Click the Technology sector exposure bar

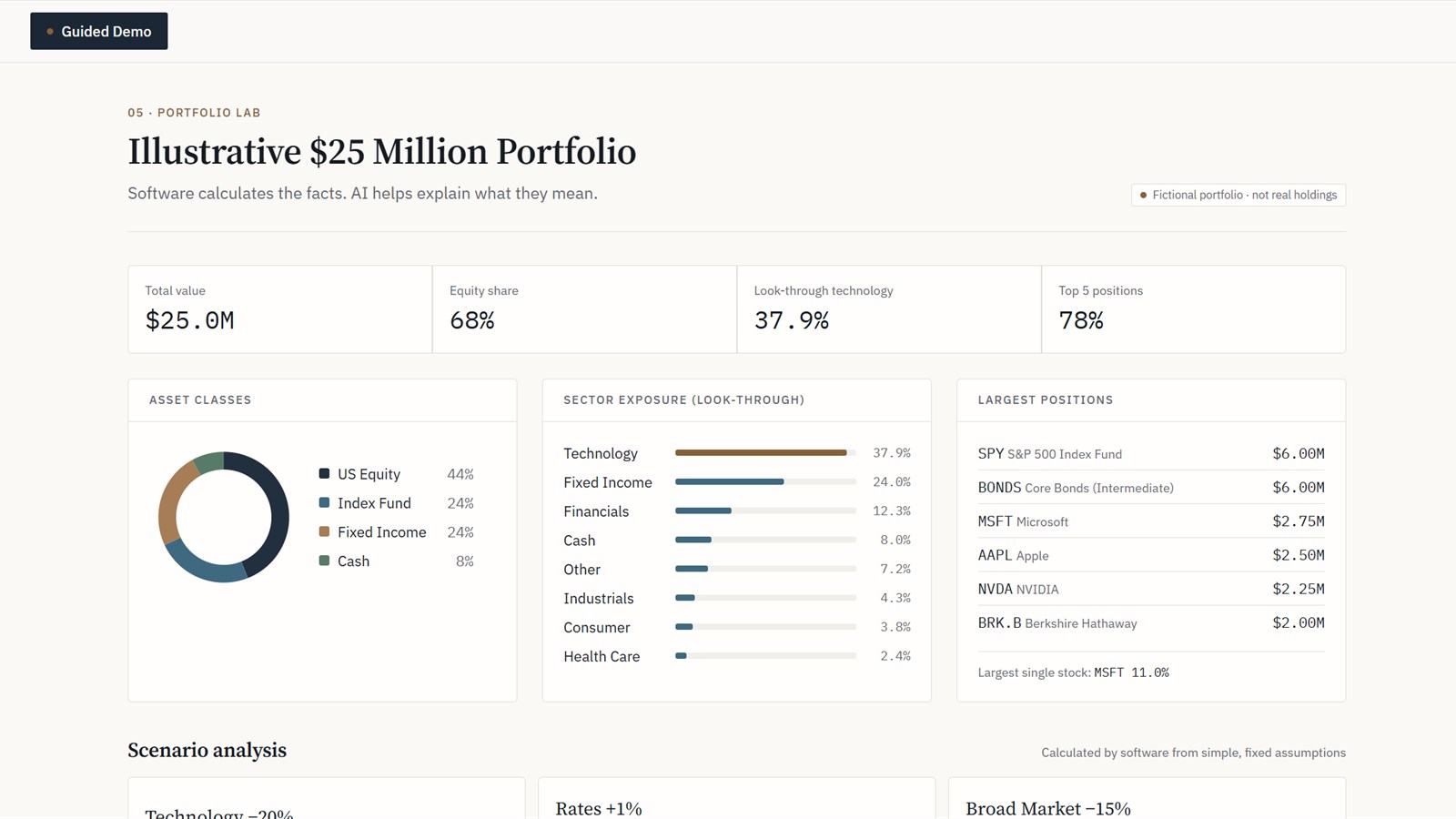(x=765, y=452)
